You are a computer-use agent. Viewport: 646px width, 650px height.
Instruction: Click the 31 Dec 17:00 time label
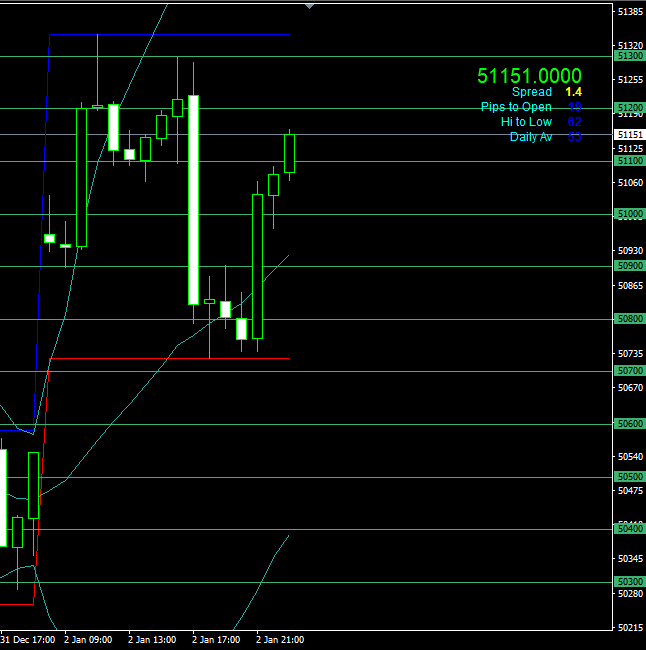(28, 639)
